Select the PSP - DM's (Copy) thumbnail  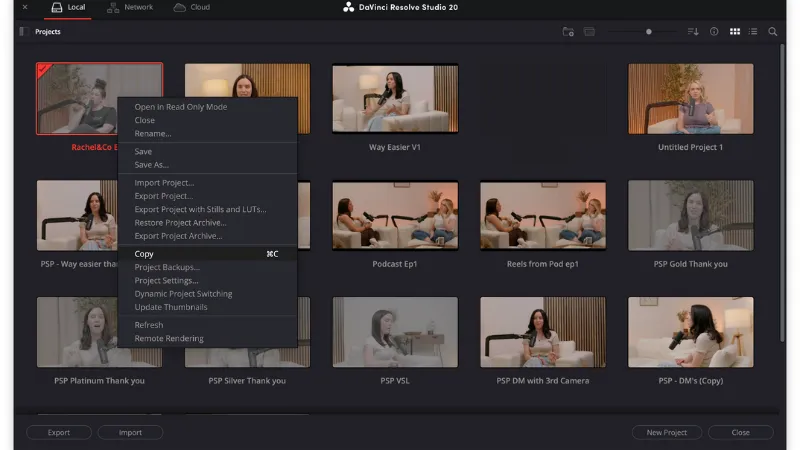click(690, 332)
